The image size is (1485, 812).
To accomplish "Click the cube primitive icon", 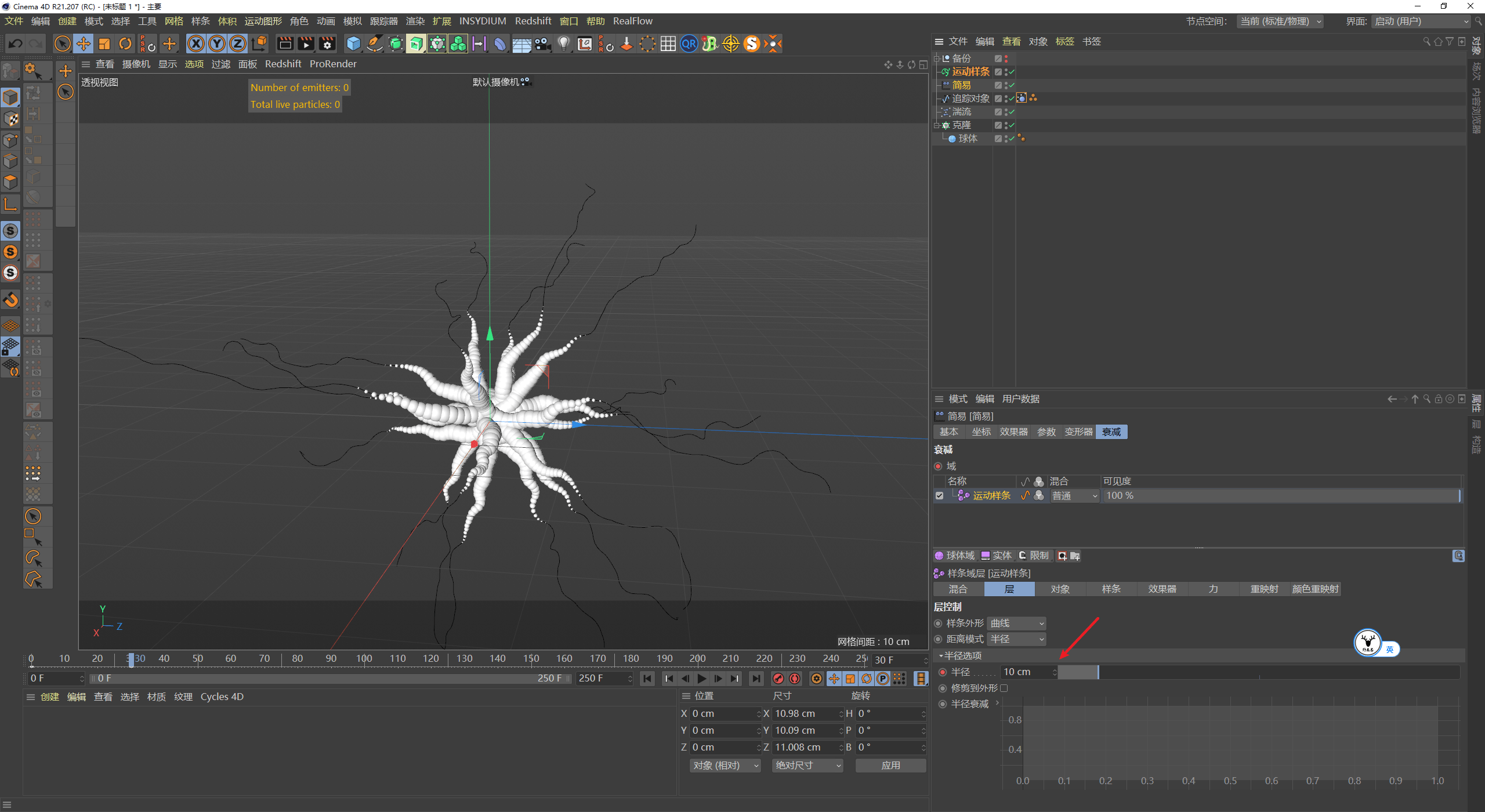I will pos(353,43).
